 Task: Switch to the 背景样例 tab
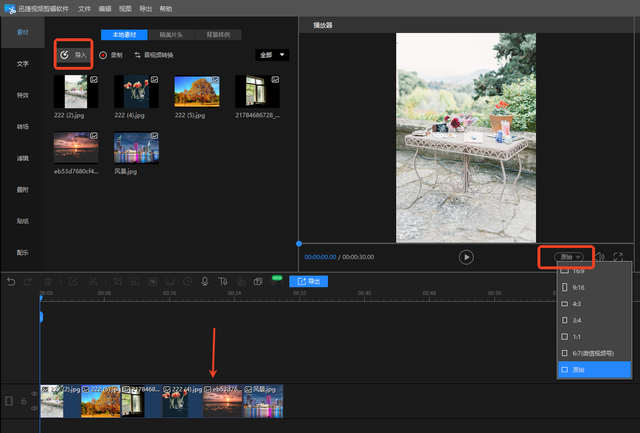pos(217,34)
